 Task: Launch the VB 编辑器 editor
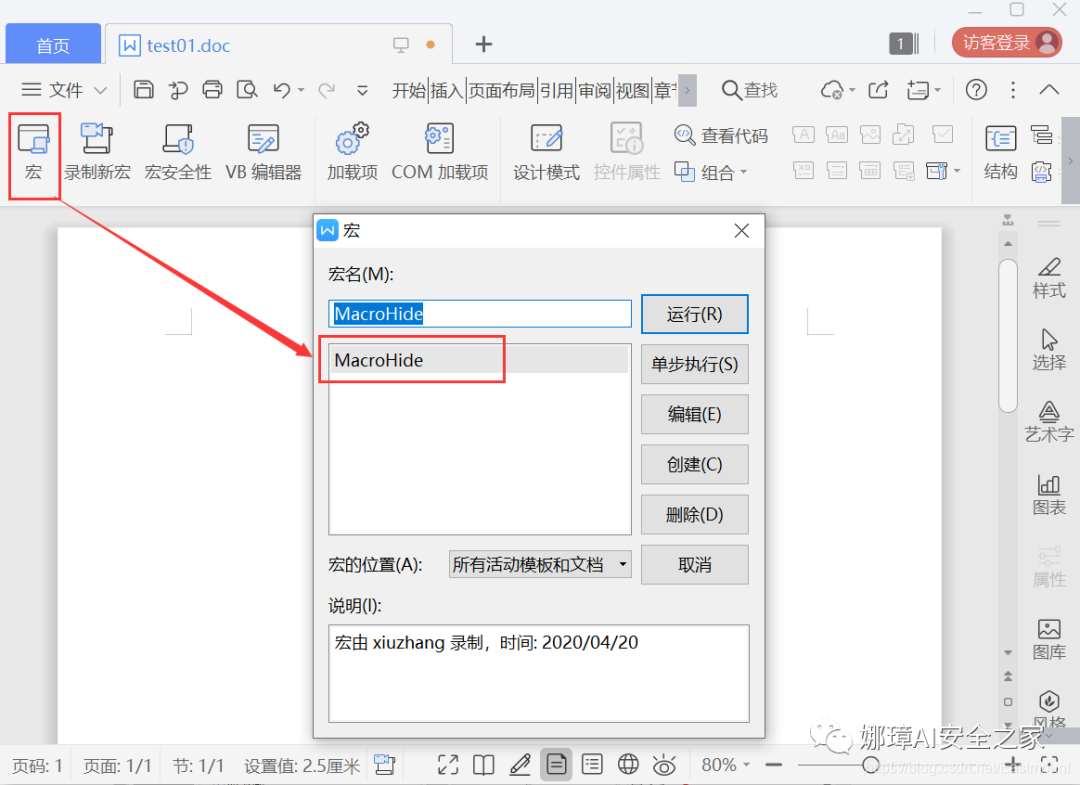pos(263,153)
